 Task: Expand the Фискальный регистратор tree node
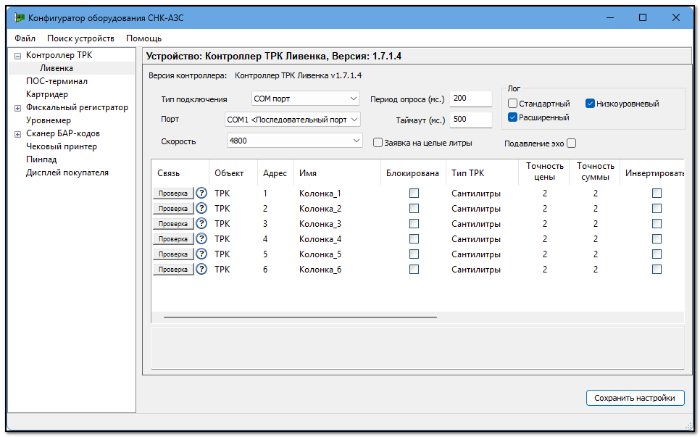point(17,108)
